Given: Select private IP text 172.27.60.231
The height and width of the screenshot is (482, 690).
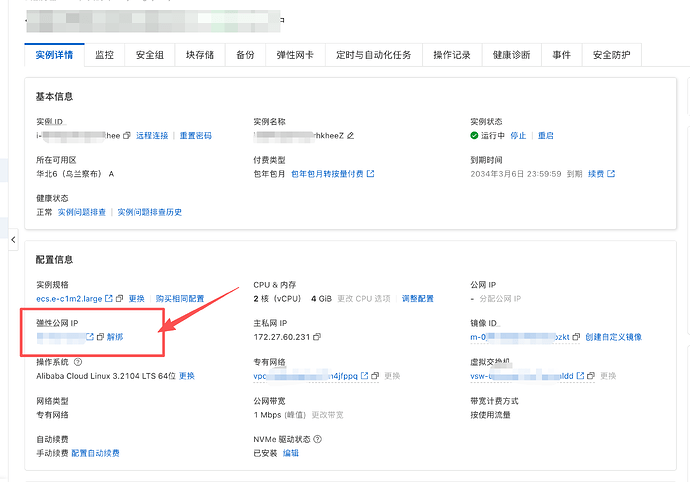Looking at the screenshot, I should click(x=282, y=337).
